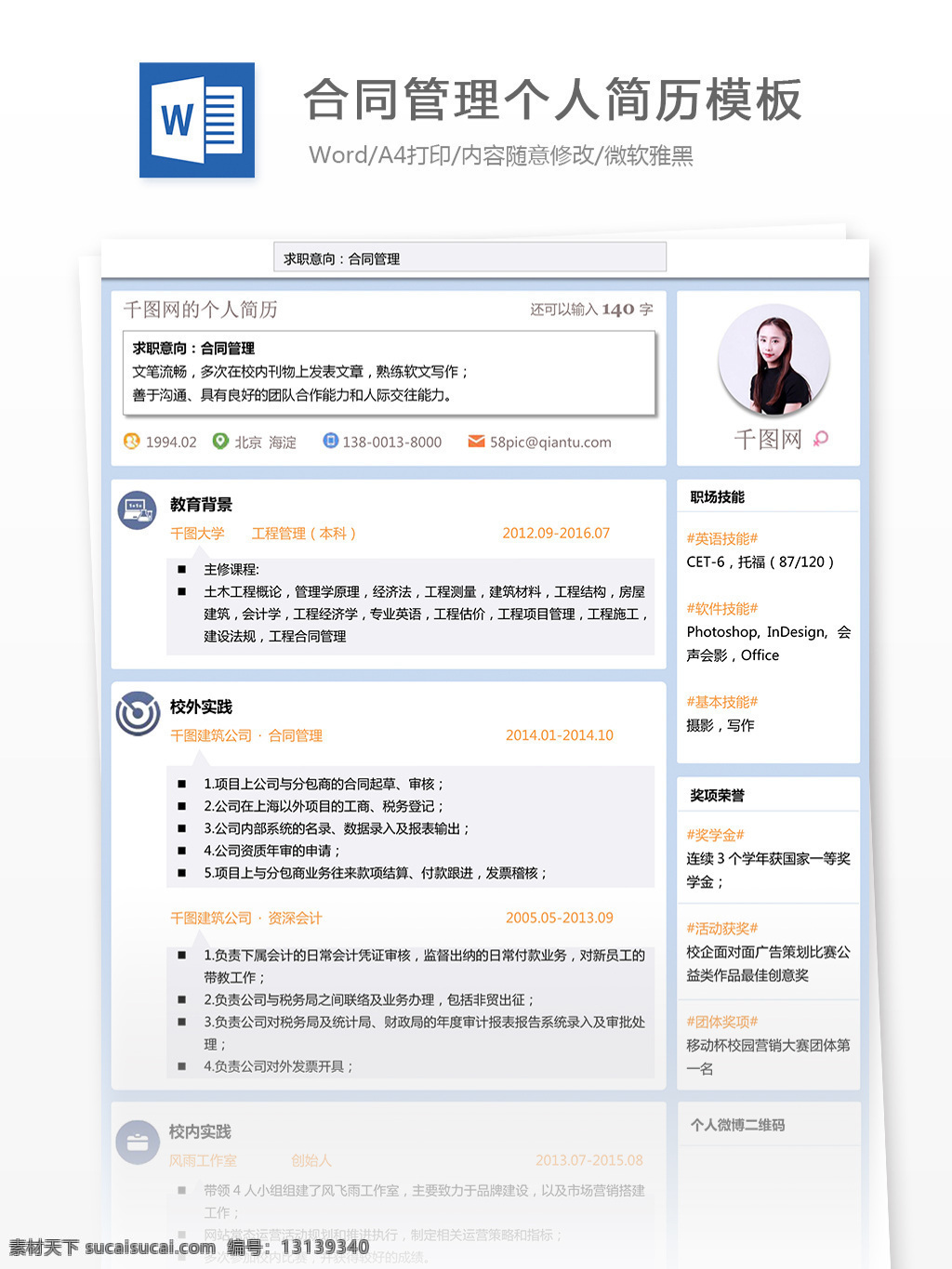Click the 工程管理（本科）major text
Screen dimensions: 952x1269
[304, 533]
